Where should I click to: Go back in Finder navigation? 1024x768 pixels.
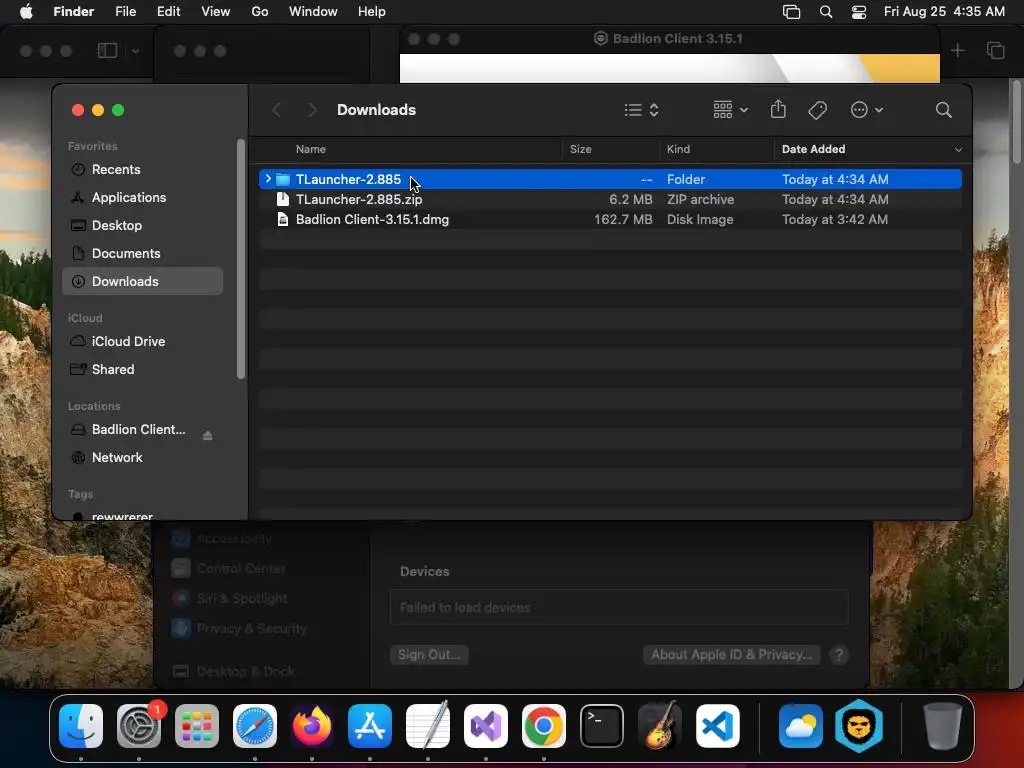(x=276, y=110)
